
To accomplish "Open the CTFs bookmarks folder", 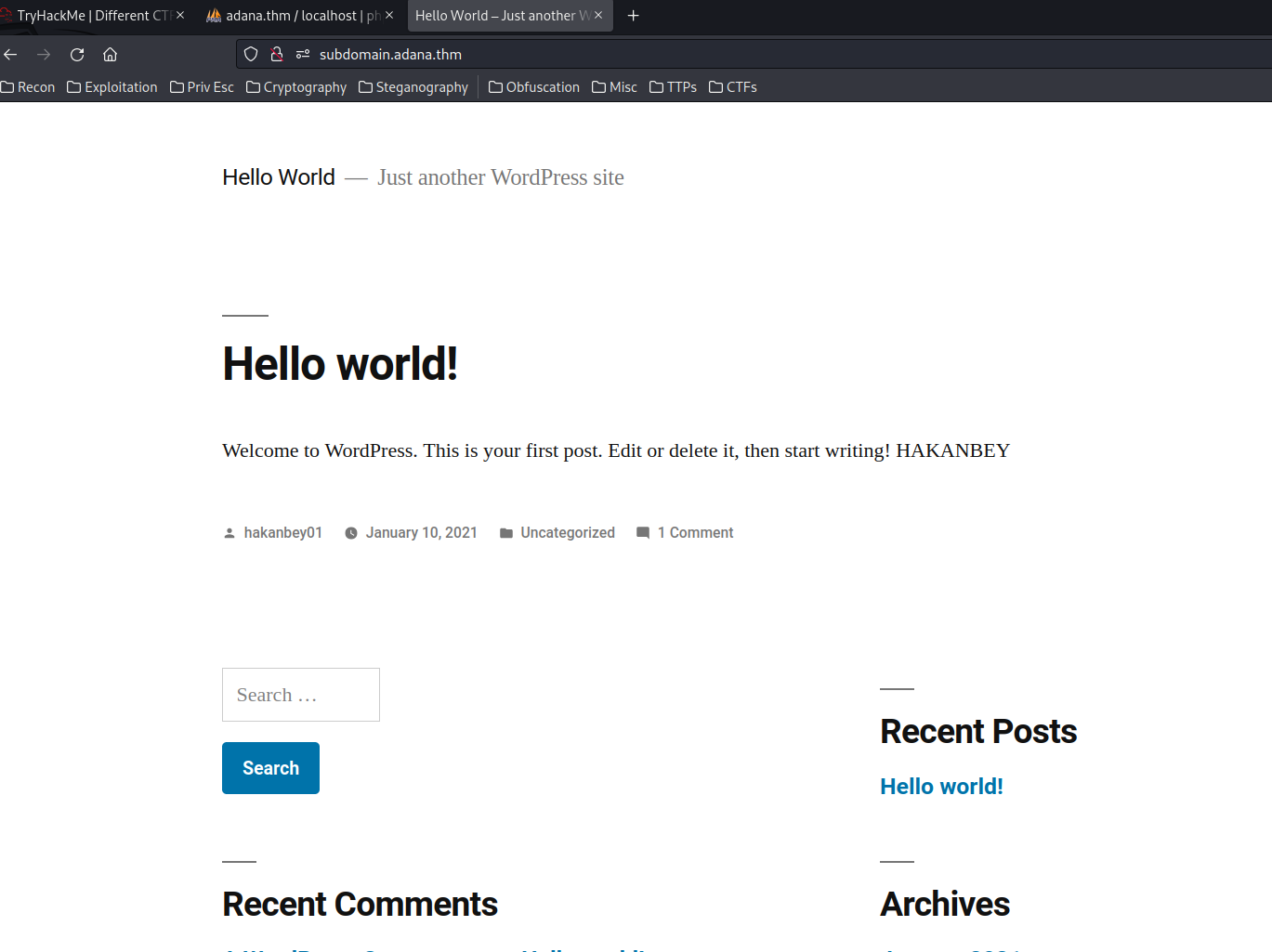I will click(733, 87).
